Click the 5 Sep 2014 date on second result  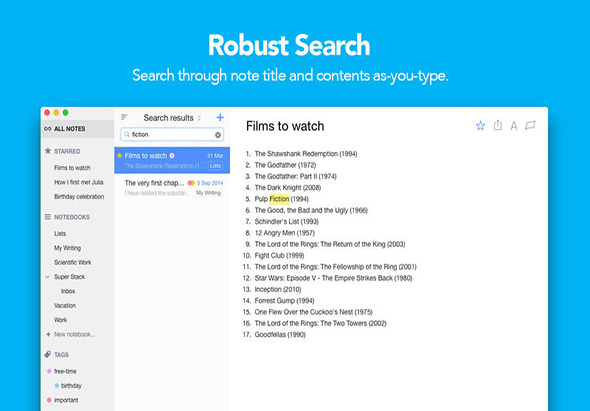click(210, 183)
